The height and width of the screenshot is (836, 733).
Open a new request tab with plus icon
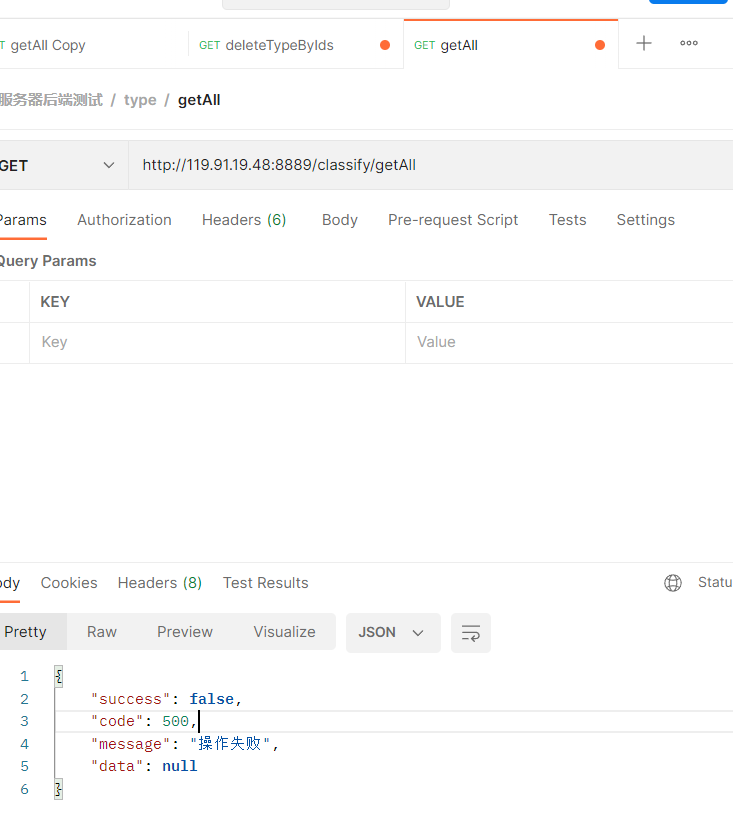coord(644,44)
